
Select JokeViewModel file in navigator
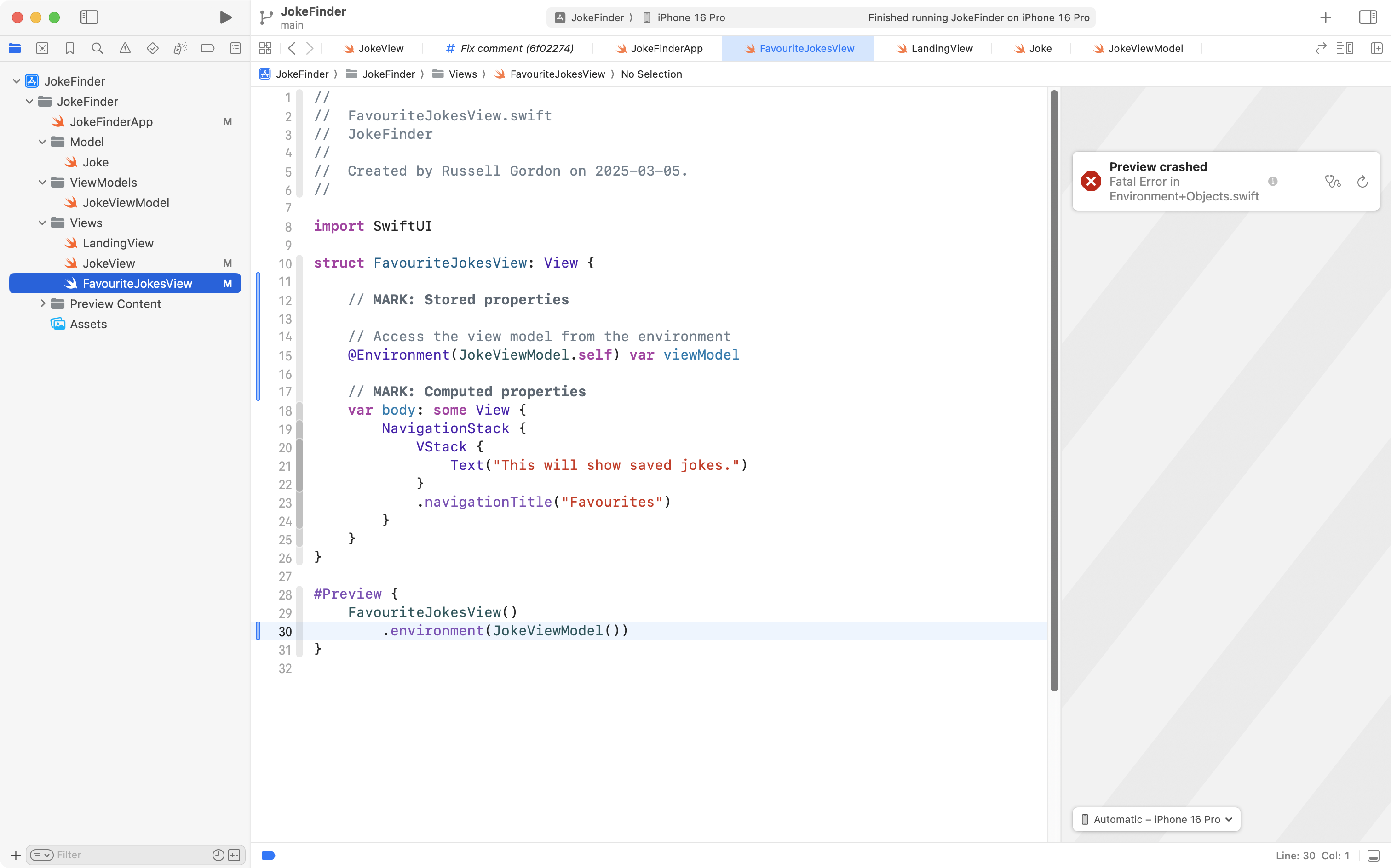tap(125, 203)
